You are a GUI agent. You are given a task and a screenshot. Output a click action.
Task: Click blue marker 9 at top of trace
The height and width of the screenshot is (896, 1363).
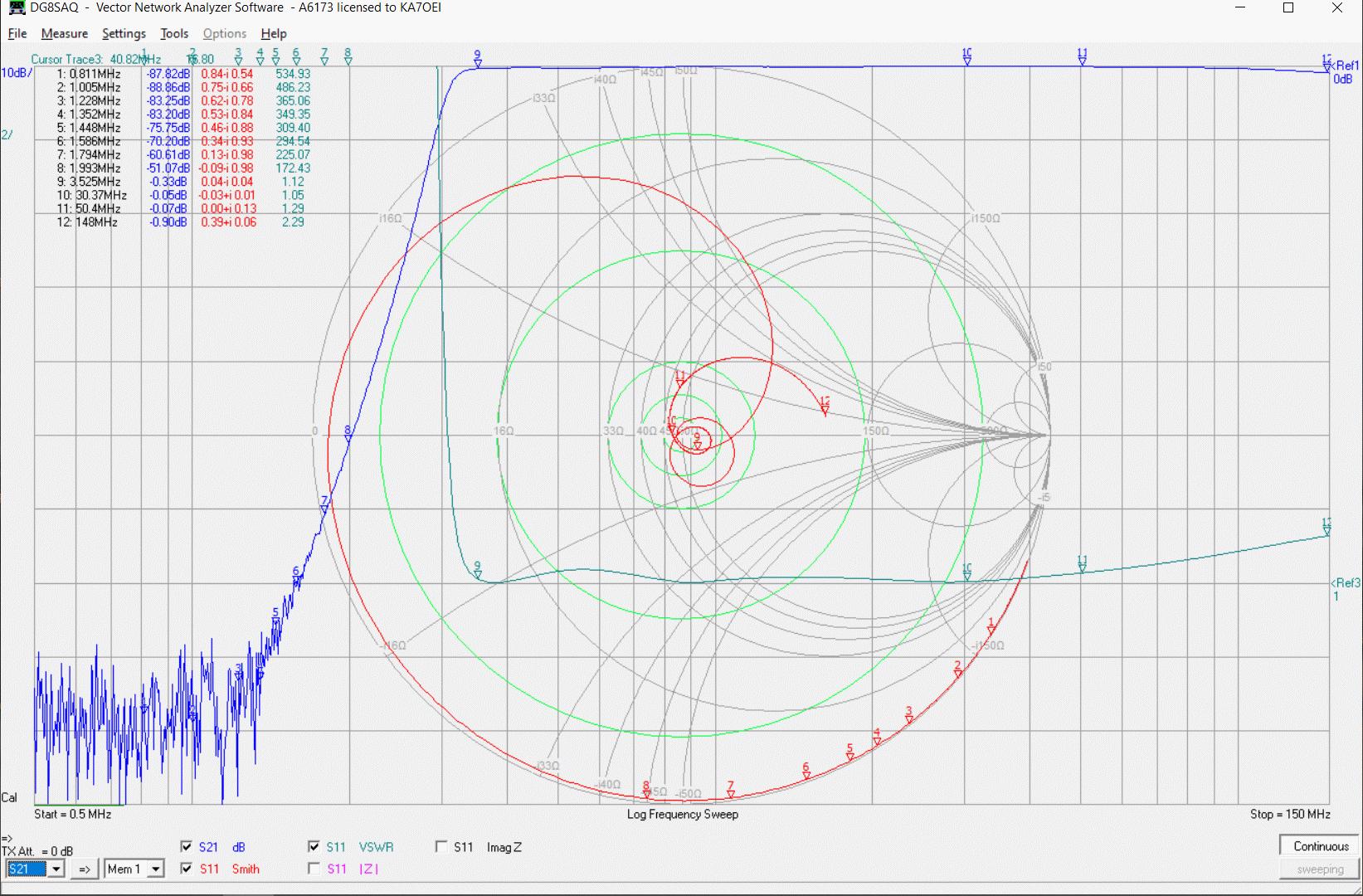(x=477, y=59)
